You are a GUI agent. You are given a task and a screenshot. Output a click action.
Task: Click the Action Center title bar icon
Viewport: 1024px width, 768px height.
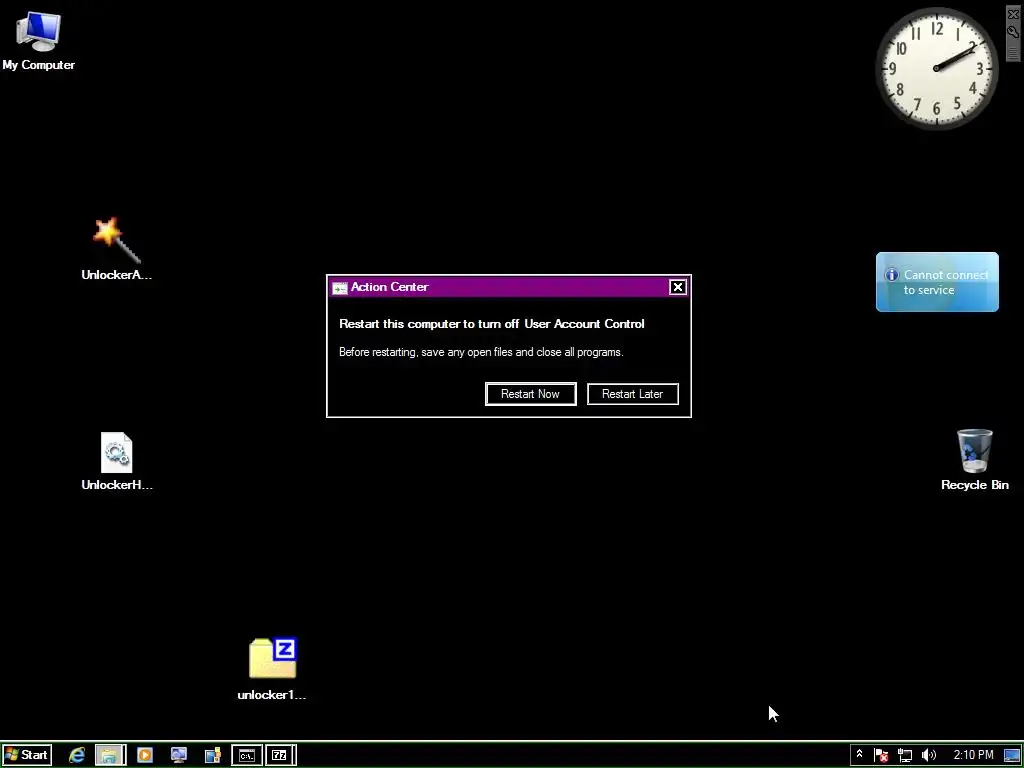[340, 287]
